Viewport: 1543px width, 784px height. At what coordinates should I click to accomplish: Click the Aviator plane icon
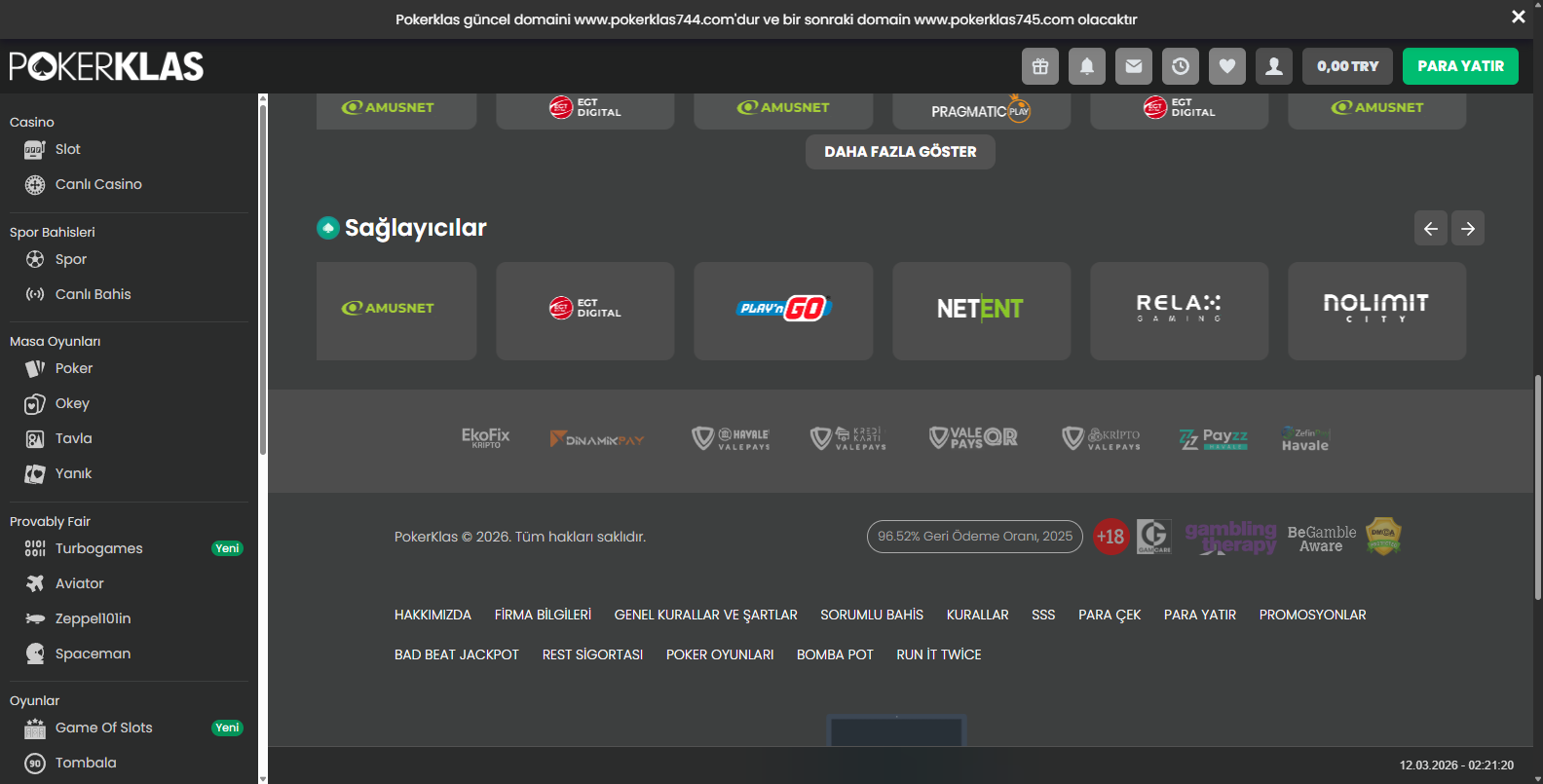click(x=35, y=583)
